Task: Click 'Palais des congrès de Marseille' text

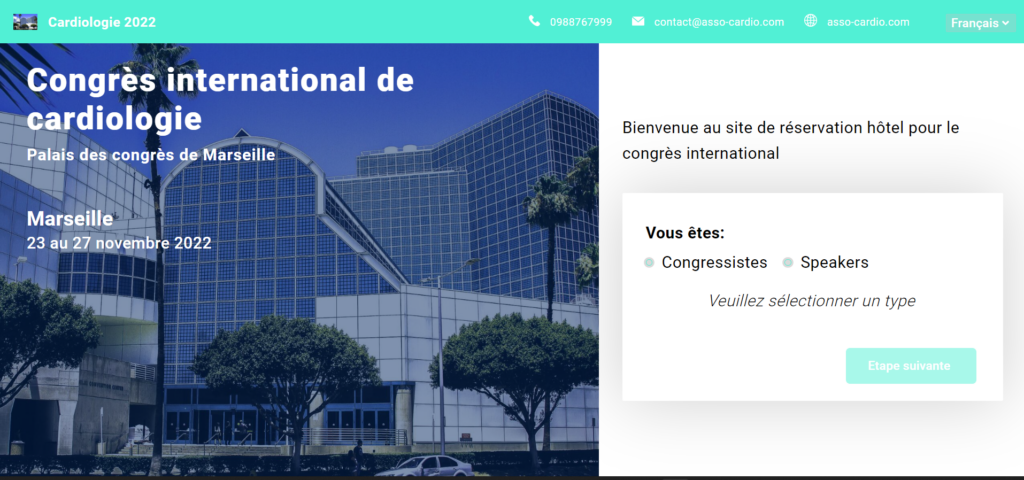Action: click(151, 155)
